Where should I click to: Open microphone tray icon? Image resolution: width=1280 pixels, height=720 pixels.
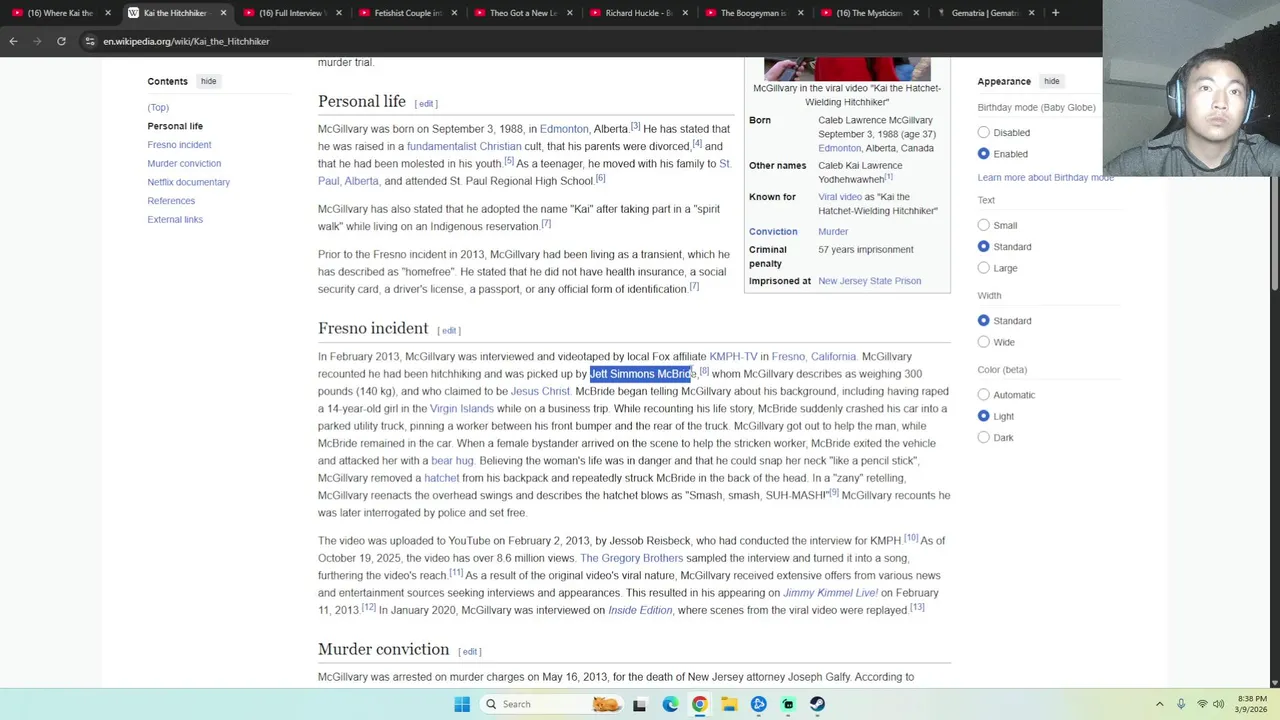point(1181,704)
